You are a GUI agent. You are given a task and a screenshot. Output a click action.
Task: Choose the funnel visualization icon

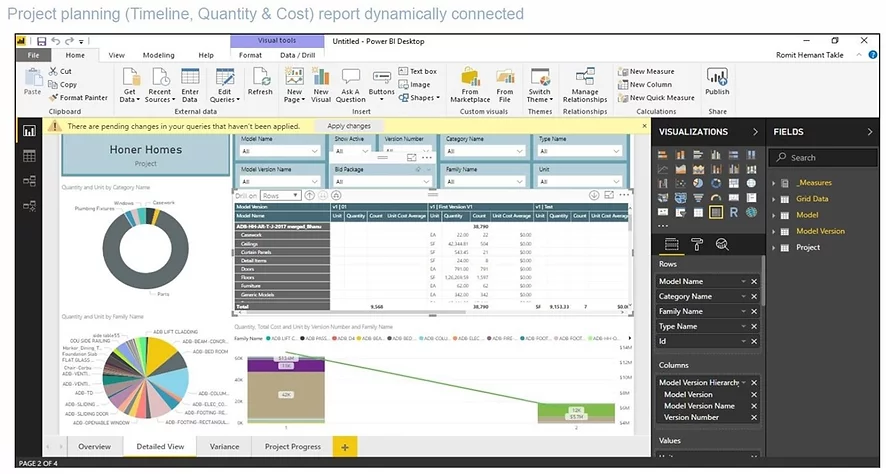tap(698, 198)
